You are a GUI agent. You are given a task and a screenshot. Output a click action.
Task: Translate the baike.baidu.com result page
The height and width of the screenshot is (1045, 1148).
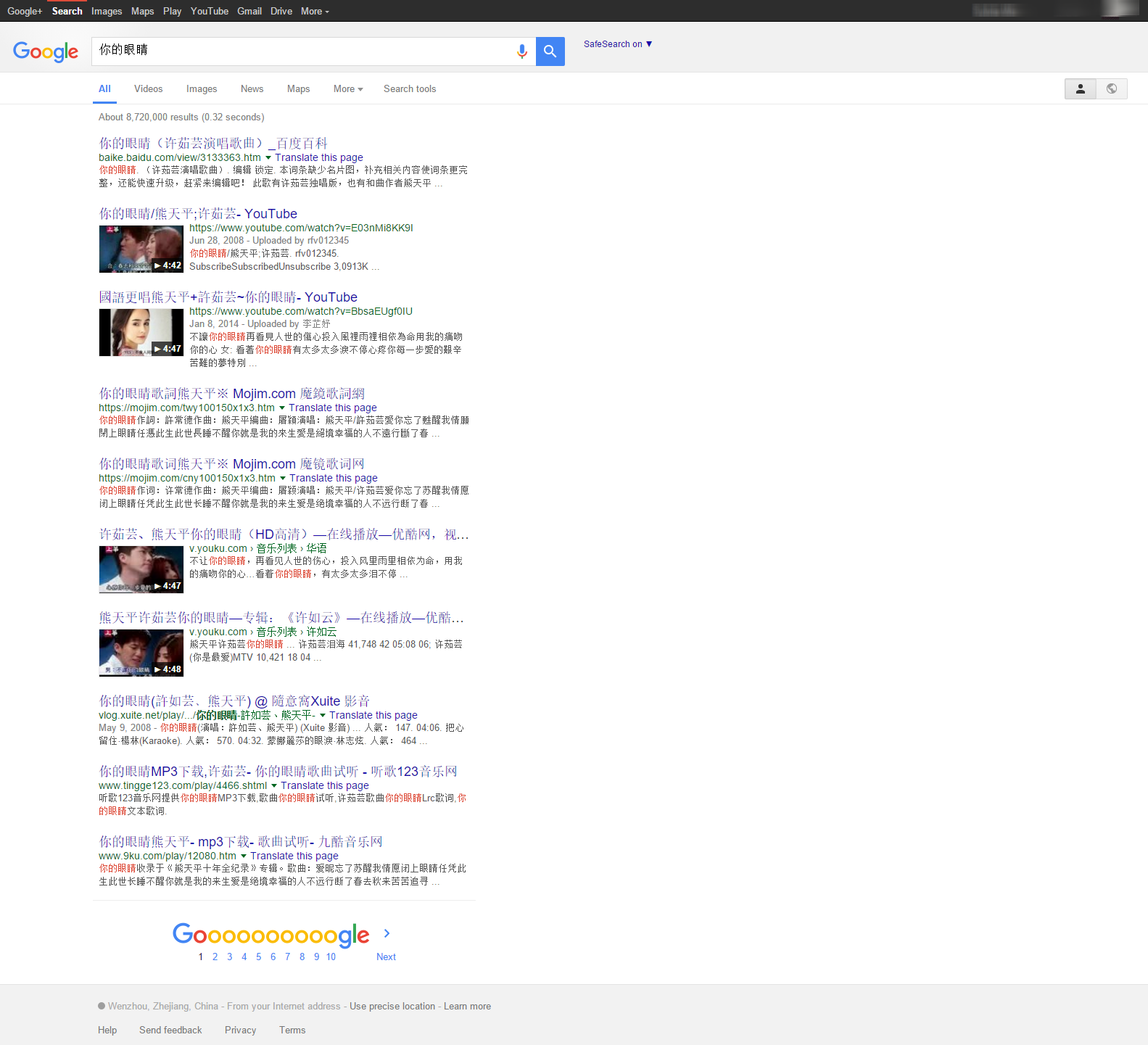tap(319, 157)
